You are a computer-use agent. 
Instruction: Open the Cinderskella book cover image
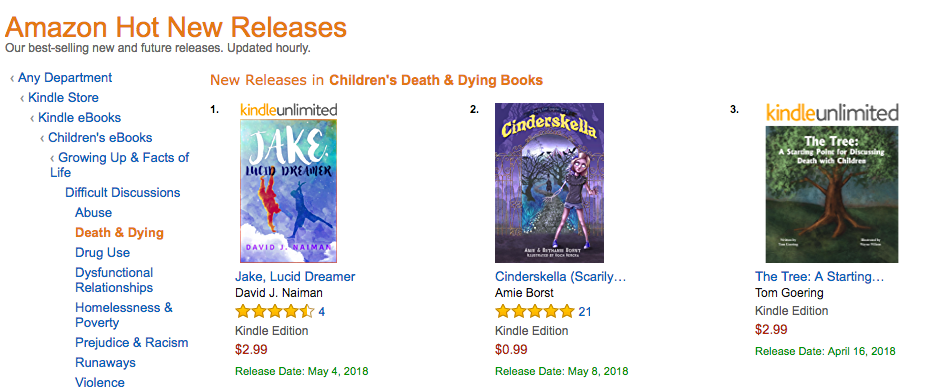pyautogui.click(x=549, y=183)
